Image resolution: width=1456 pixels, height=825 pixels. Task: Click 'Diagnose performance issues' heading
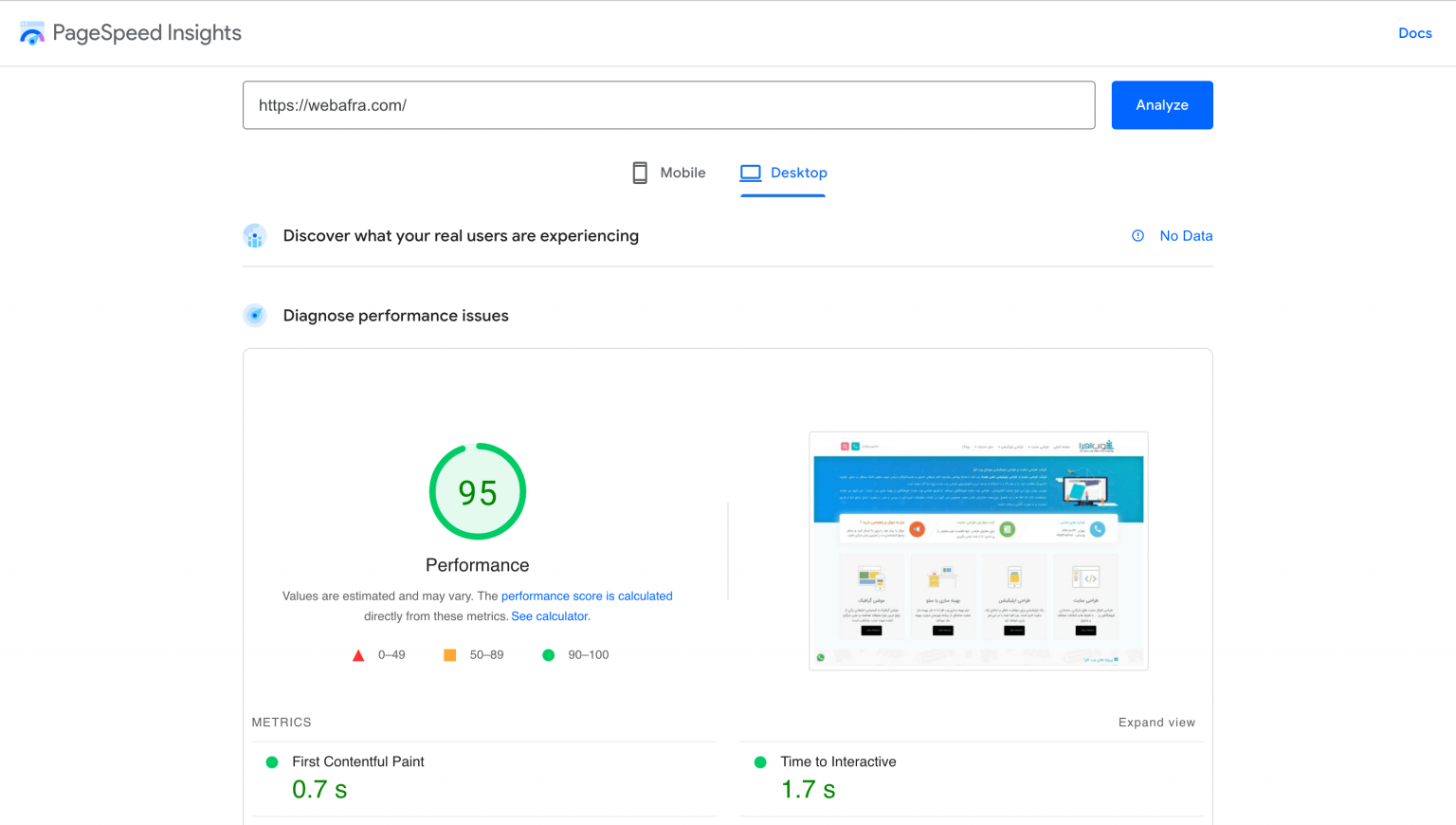click(x=395, y=316)
